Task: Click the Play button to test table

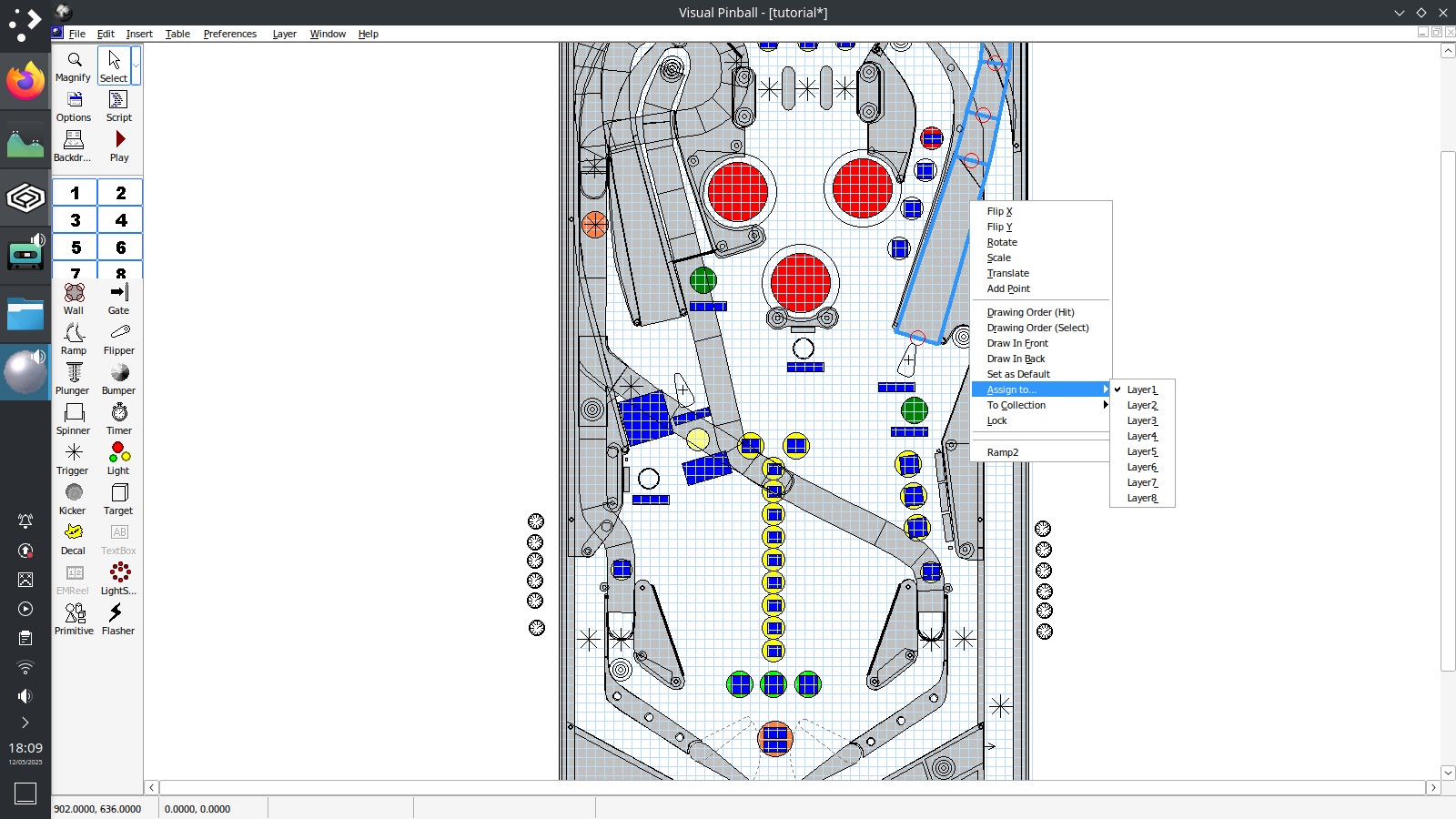Action: click(119, 146)
